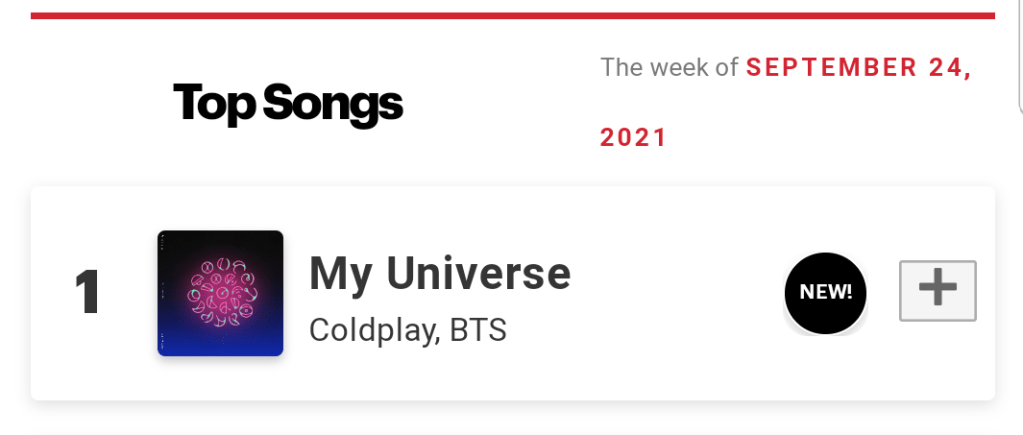Click the rank number 1

[88, 293]
